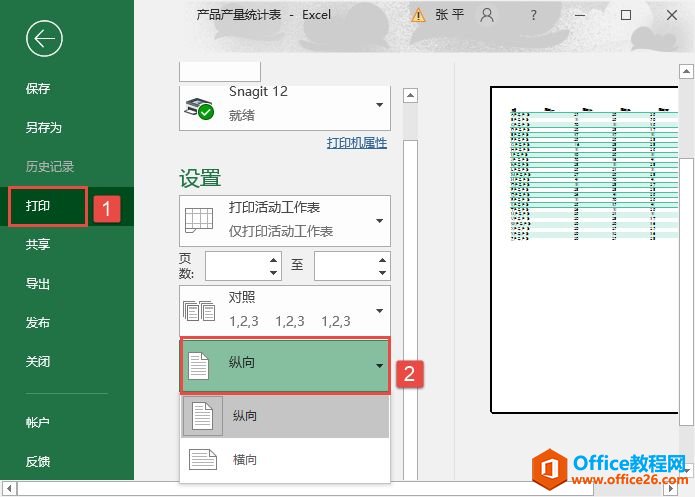This screenshot has height=497, width=695.
Task: Decrease the 至 end page value
Action: click(x=383, y=273)
